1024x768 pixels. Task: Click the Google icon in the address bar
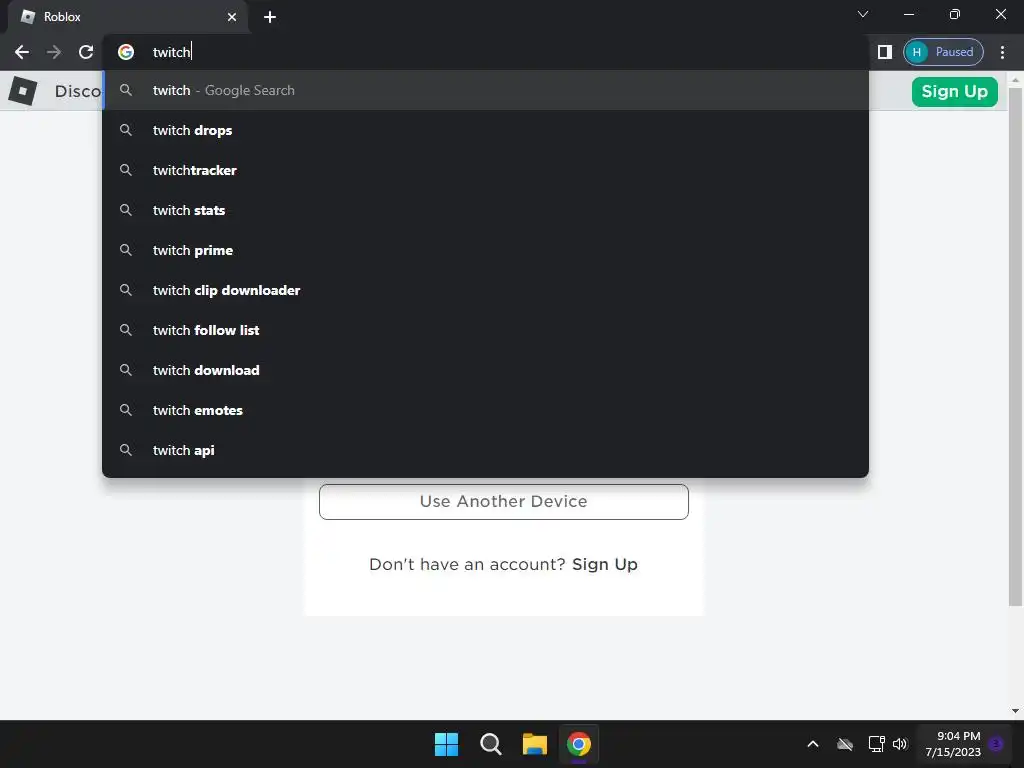pos(126,52)
